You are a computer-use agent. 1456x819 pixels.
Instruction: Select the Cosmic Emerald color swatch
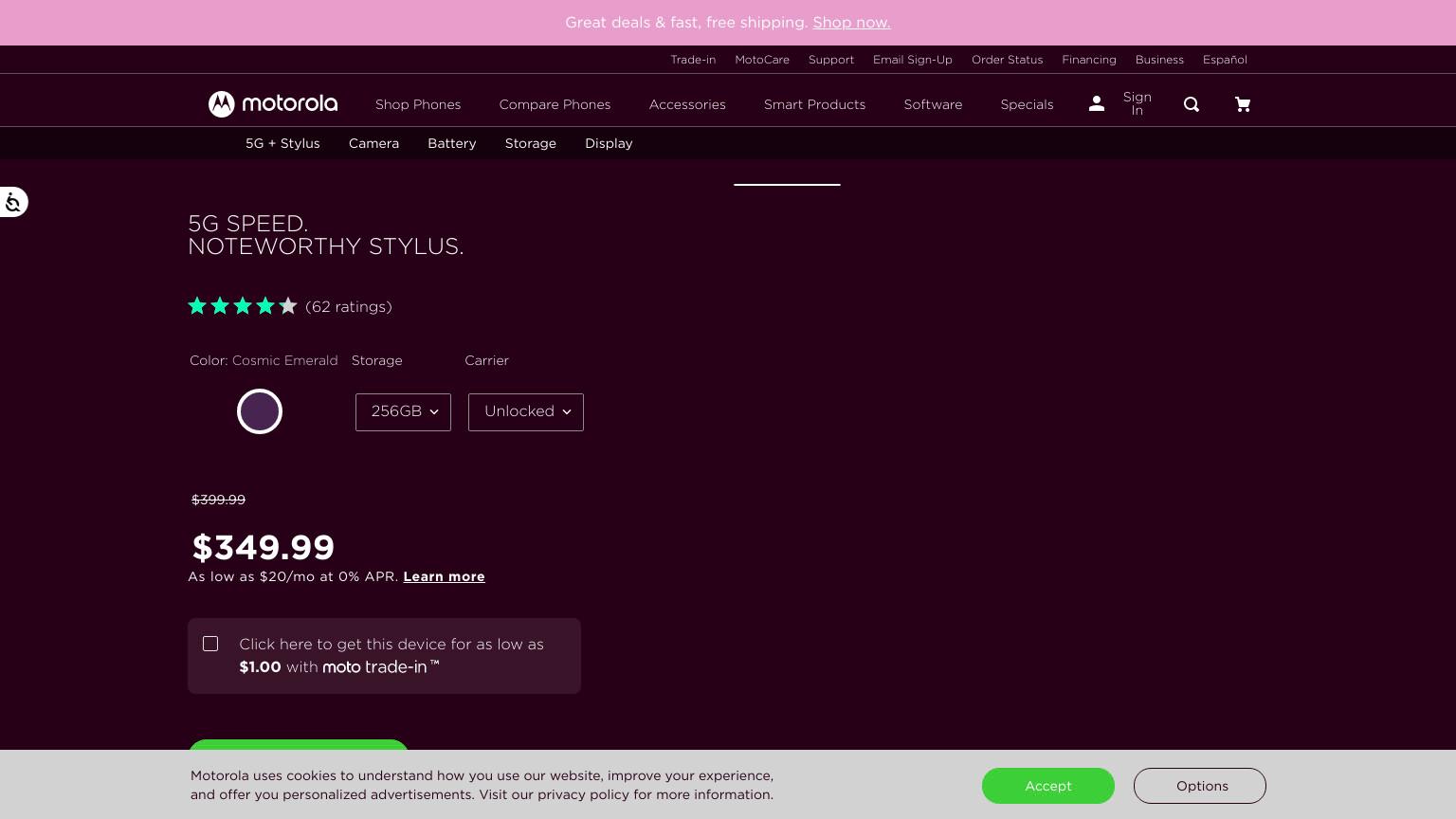coord(260,411)
